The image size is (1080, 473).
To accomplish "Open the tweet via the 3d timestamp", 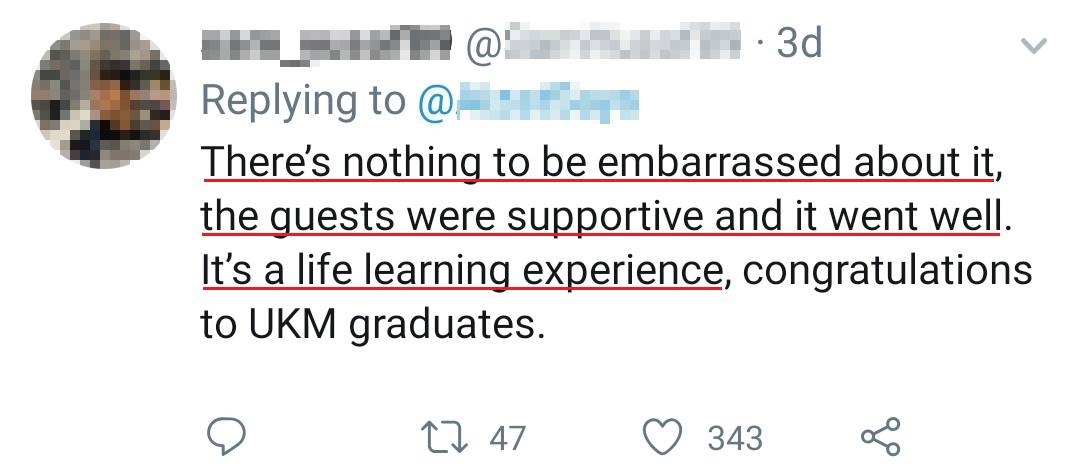I will [799, 44].
